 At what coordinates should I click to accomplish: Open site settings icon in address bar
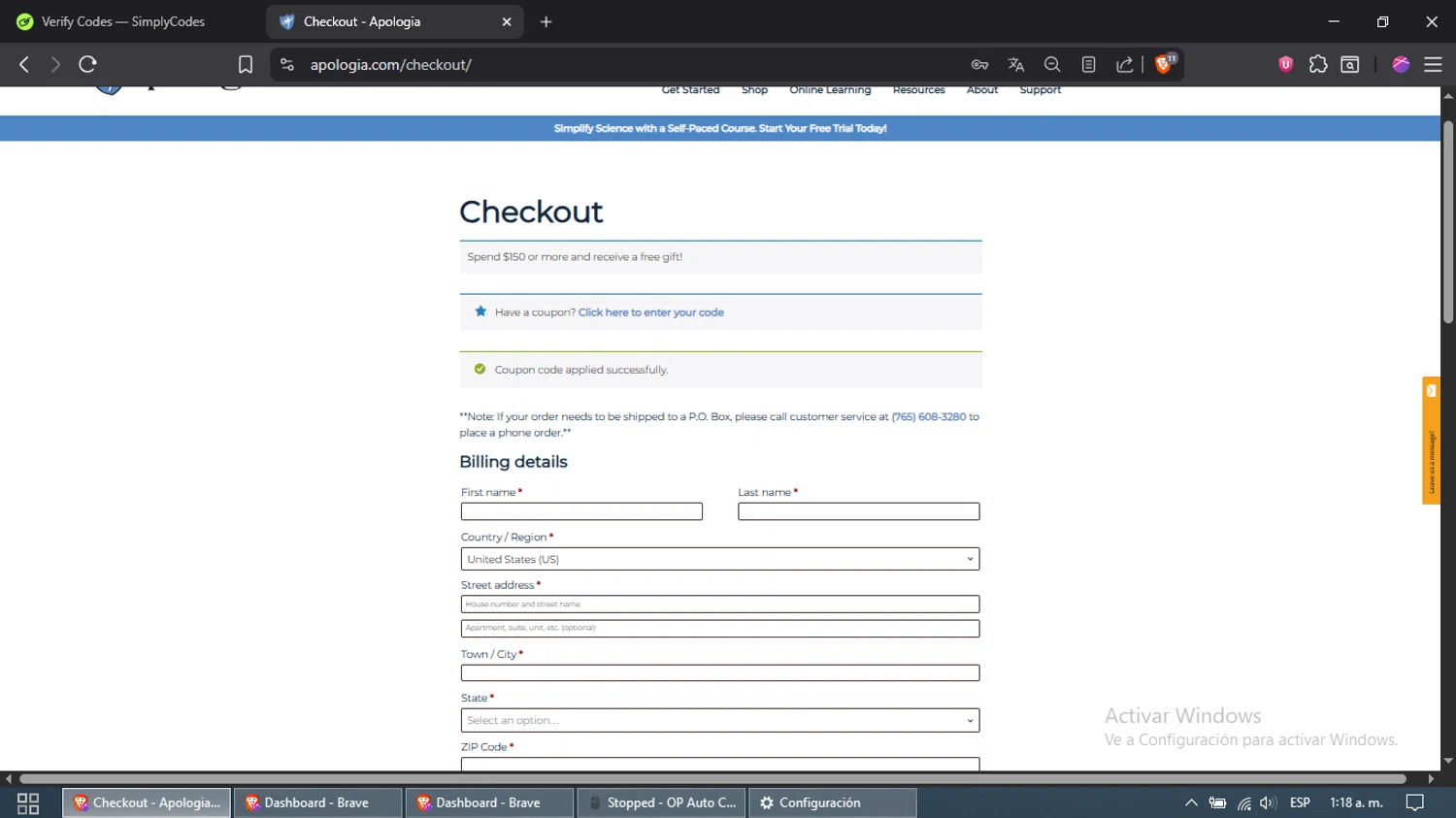286,65
